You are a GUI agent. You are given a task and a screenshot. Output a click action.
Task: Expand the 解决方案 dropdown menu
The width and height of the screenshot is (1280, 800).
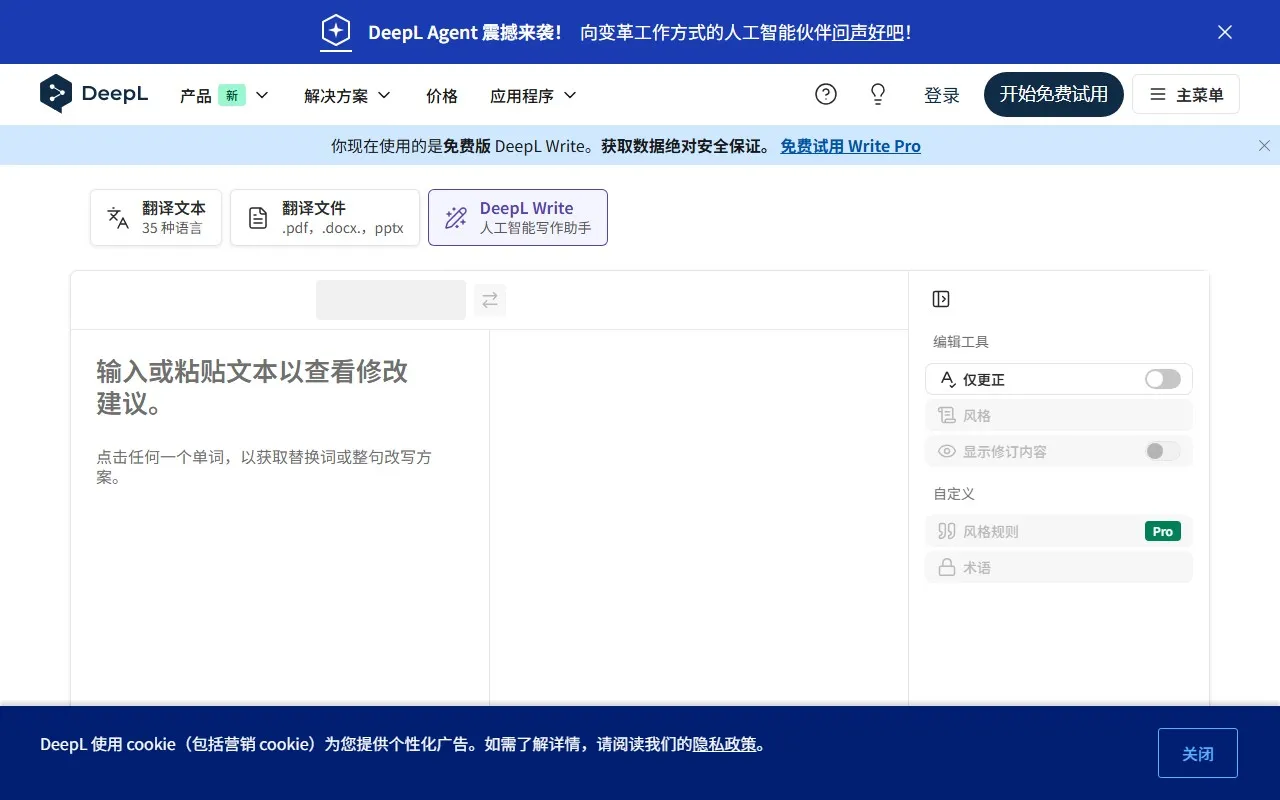click(347, 95)
